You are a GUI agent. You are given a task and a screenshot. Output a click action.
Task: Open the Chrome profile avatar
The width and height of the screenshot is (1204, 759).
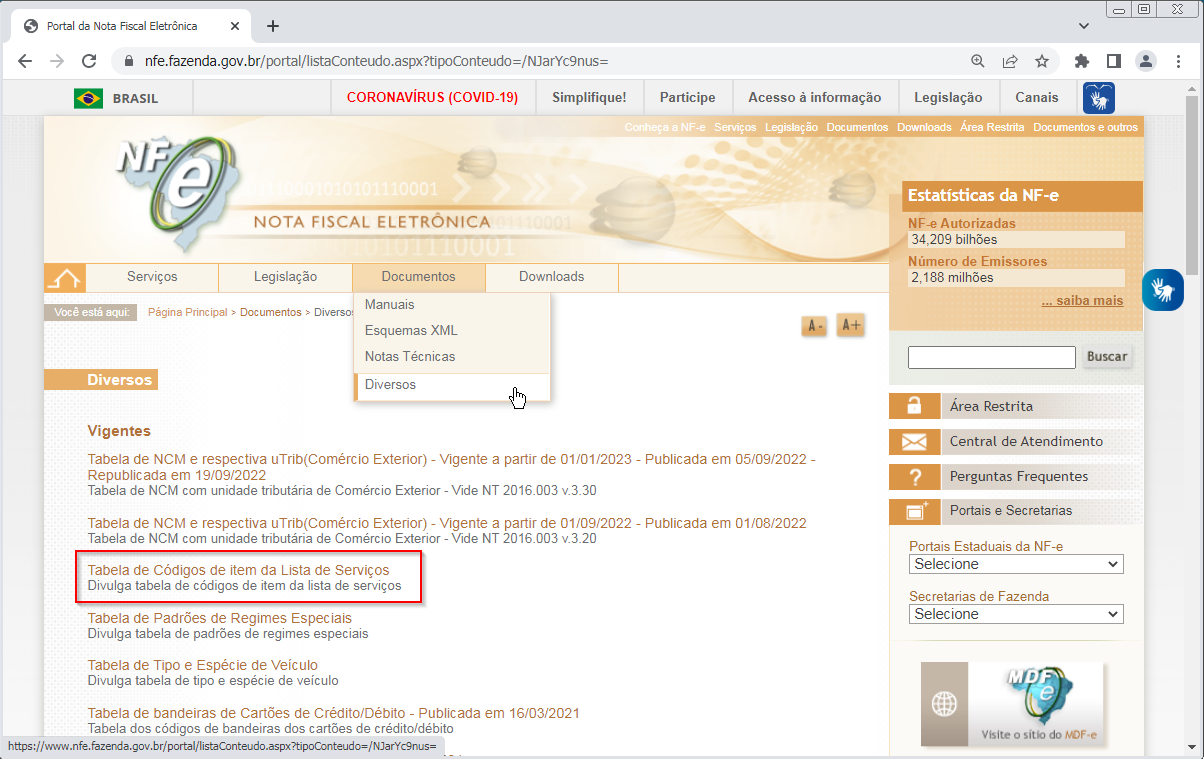[x=1146, y=61]
